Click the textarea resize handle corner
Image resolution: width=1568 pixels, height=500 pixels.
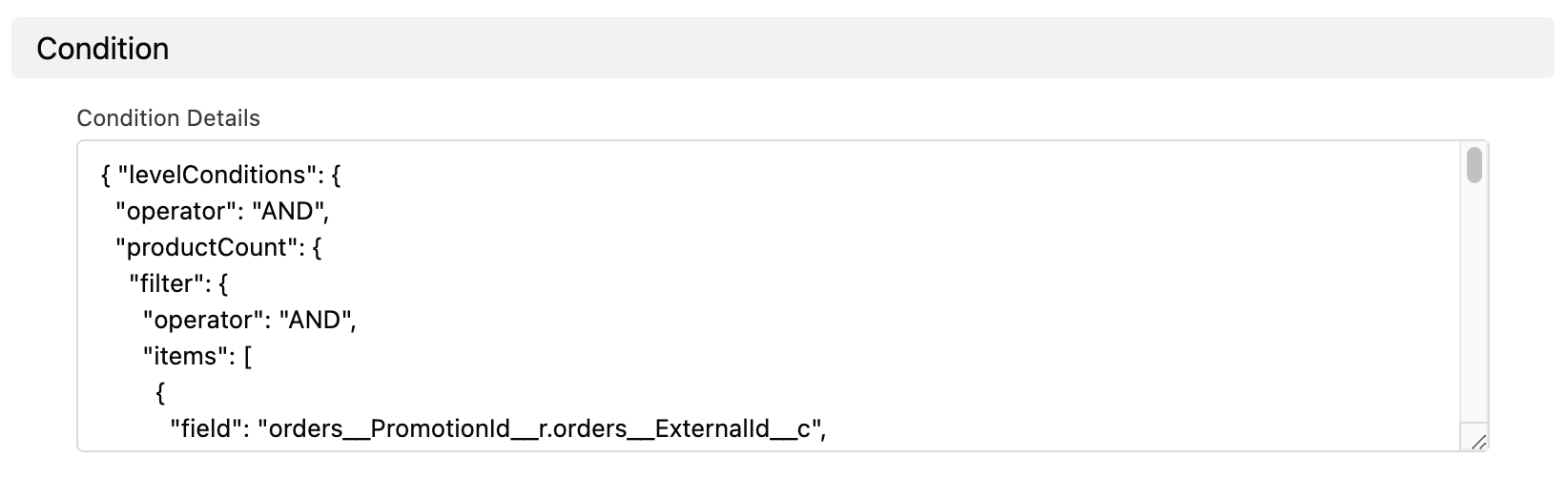1477,441
